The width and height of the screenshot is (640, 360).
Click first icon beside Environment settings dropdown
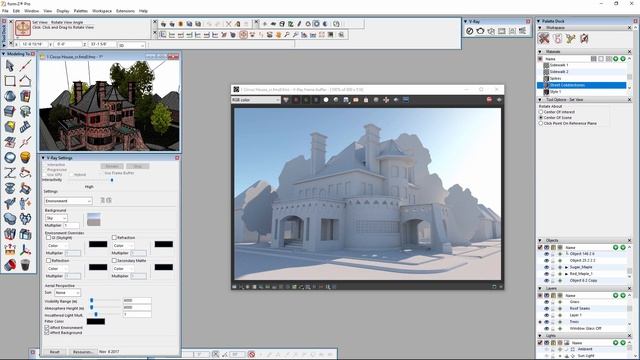tap(102, 200)
